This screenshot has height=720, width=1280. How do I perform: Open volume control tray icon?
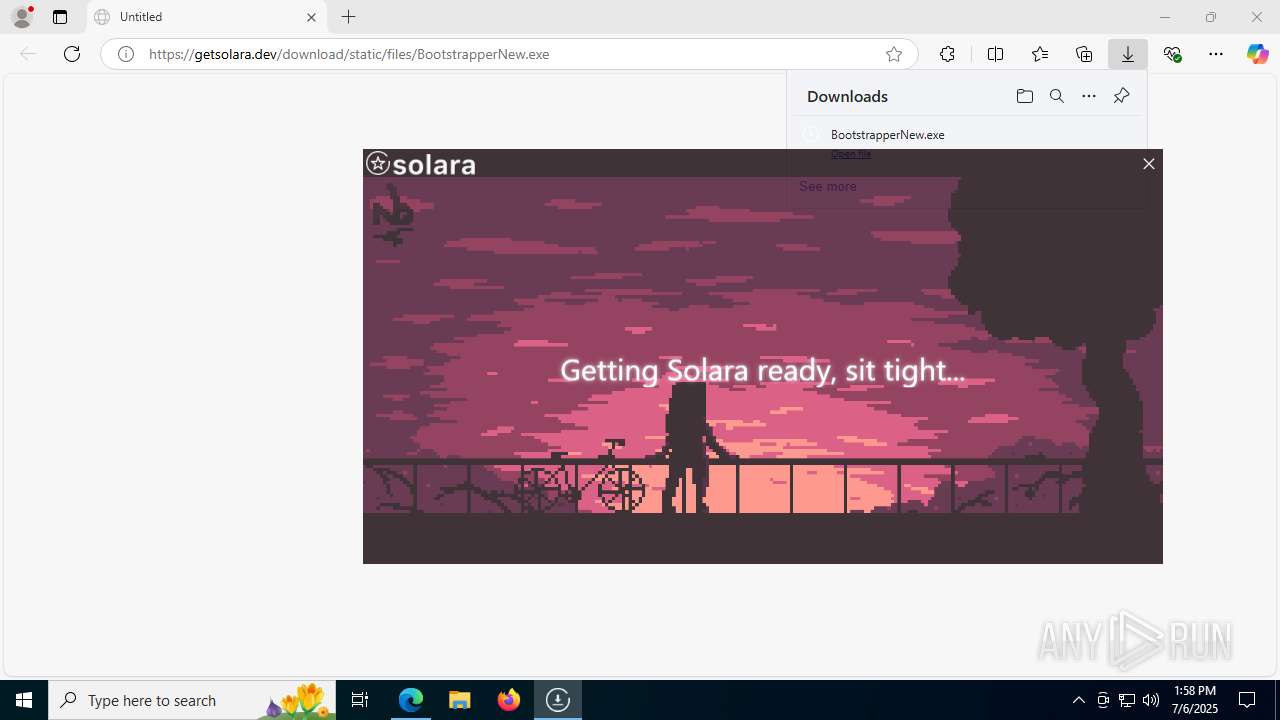[1151, 700]
